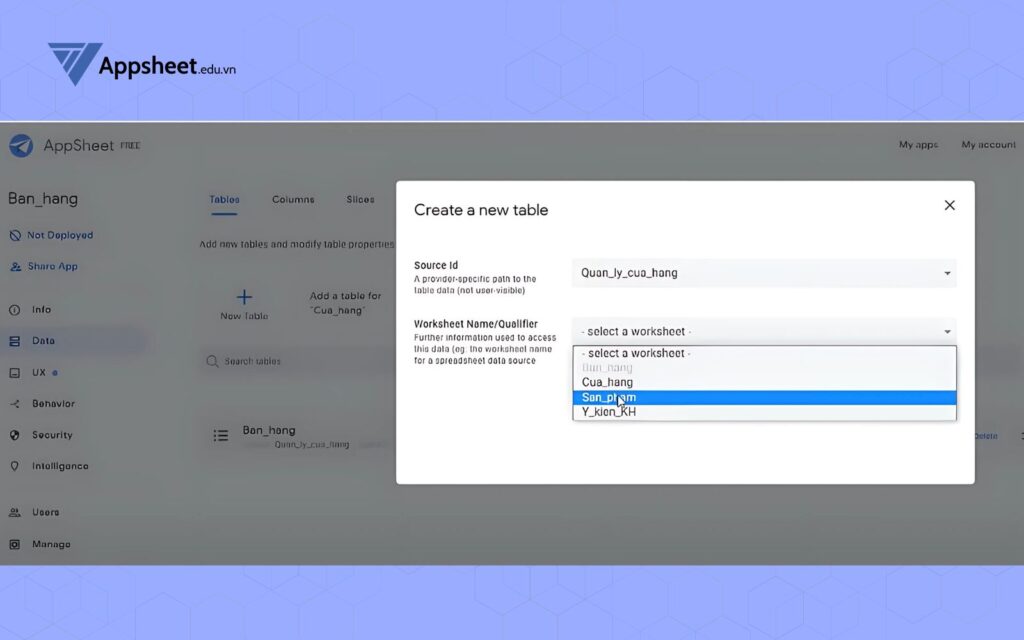Open the Security shield section
This screenshot has width=1024, height=640.
tap(51, 435)
